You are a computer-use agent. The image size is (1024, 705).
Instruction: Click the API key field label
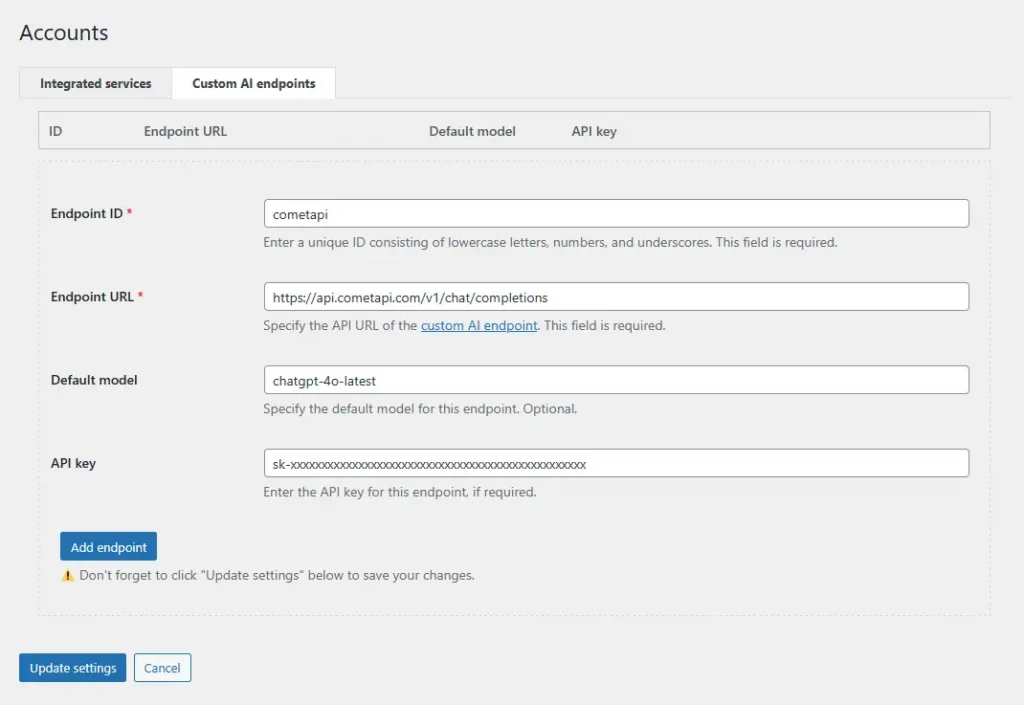coord(73,464)
